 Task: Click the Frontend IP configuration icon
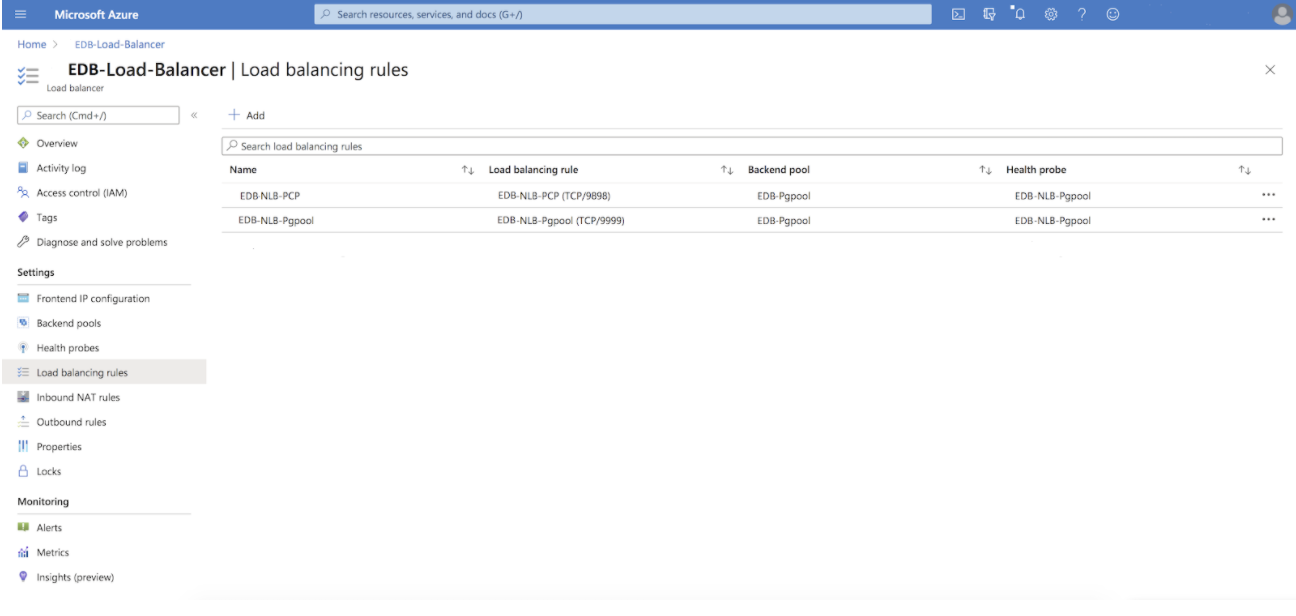coord(25,299)
